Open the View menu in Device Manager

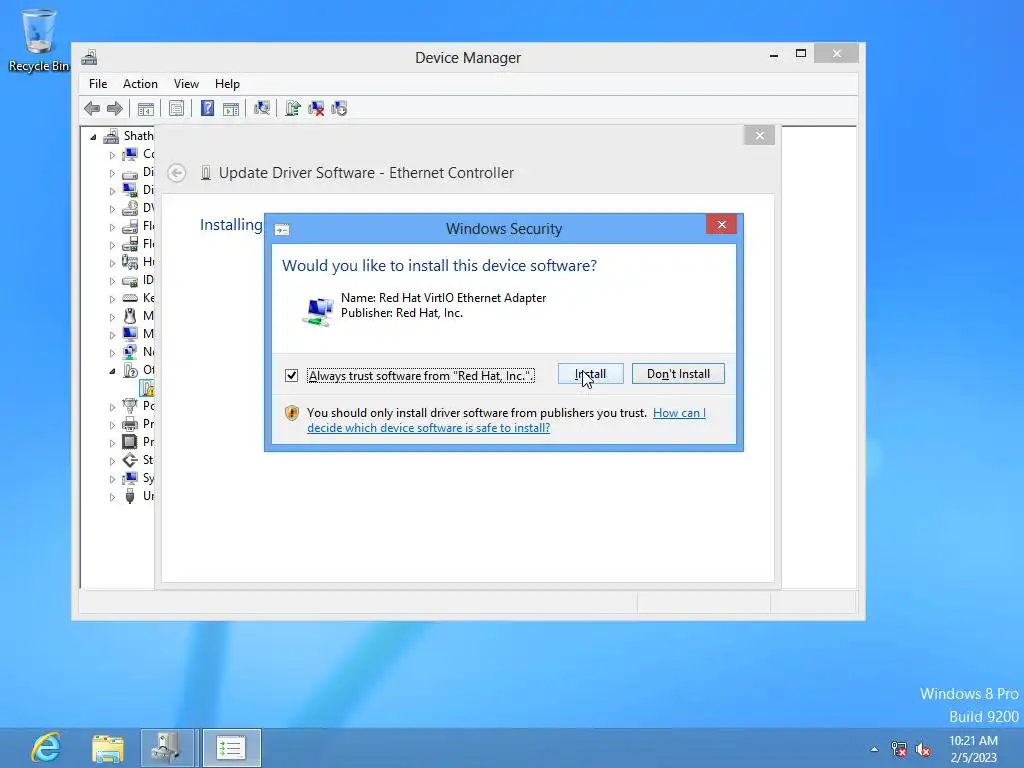[x=186, y=84]
